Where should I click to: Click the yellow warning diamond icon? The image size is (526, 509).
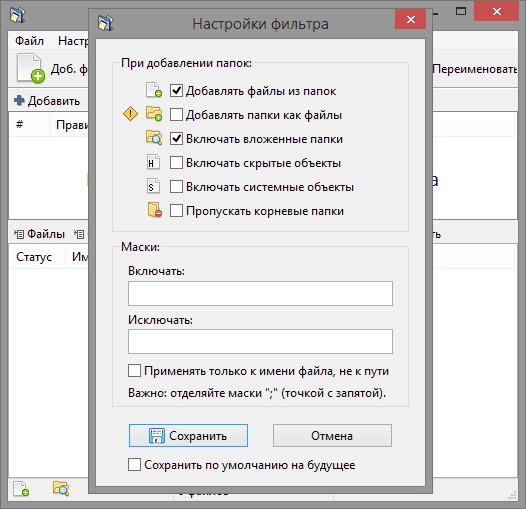point(130,114)
